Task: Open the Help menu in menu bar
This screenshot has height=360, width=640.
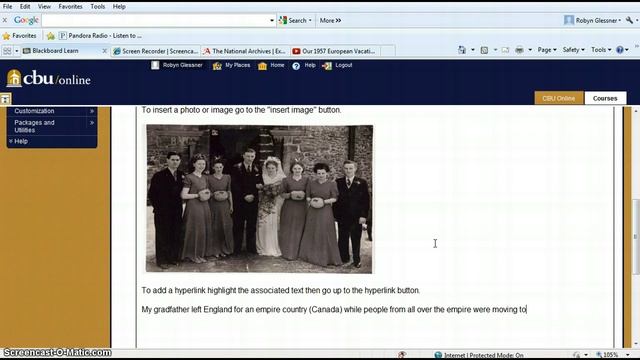Action: click(x=119, y=7)
